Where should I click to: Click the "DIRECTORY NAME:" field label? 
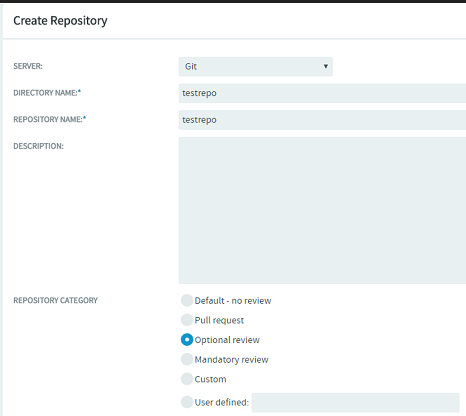click(47, 92)
